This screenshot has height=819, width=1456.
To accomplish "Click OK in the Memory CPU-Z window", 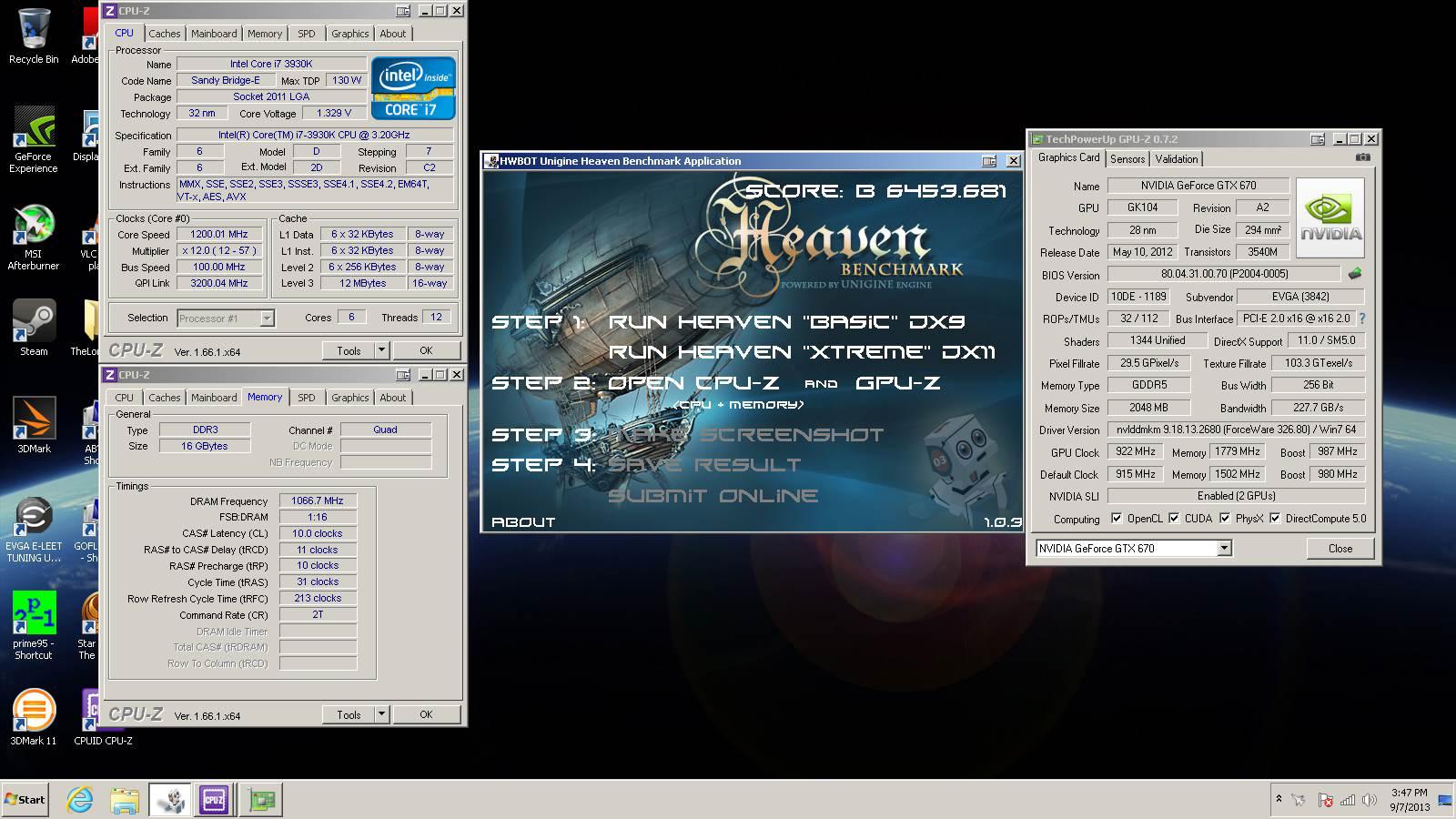I will (x=426, y=714).
